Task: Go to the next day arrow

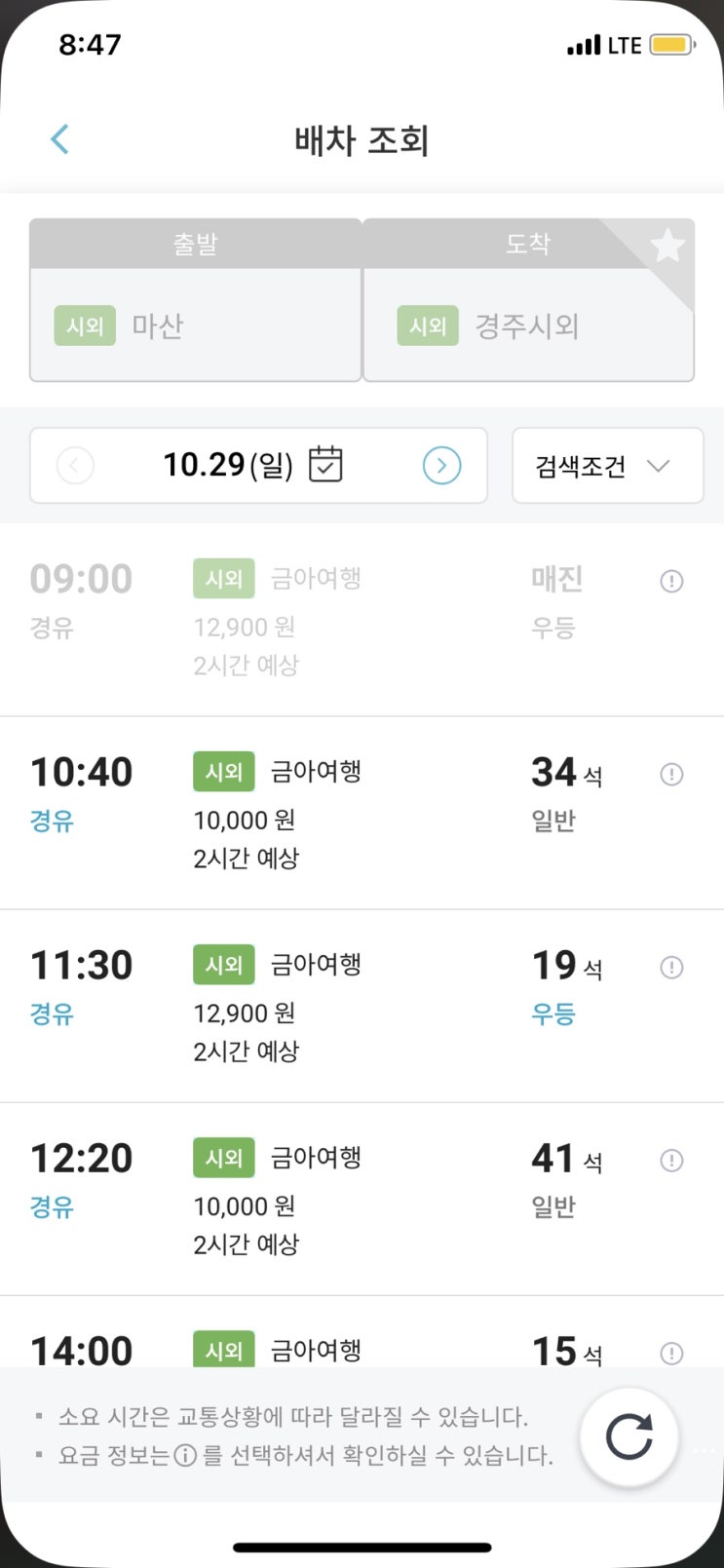Action: [441, 466]
